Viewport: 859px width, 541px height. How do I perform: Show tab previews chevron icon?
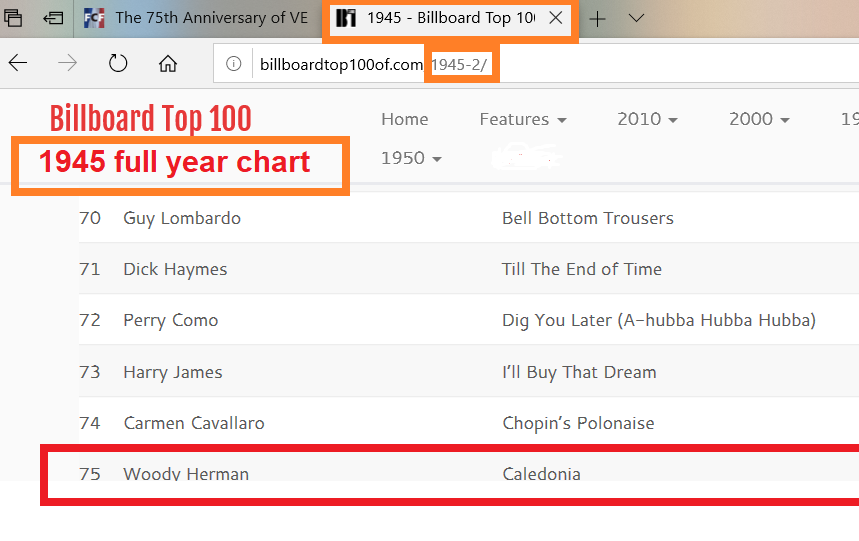[636, 19]
